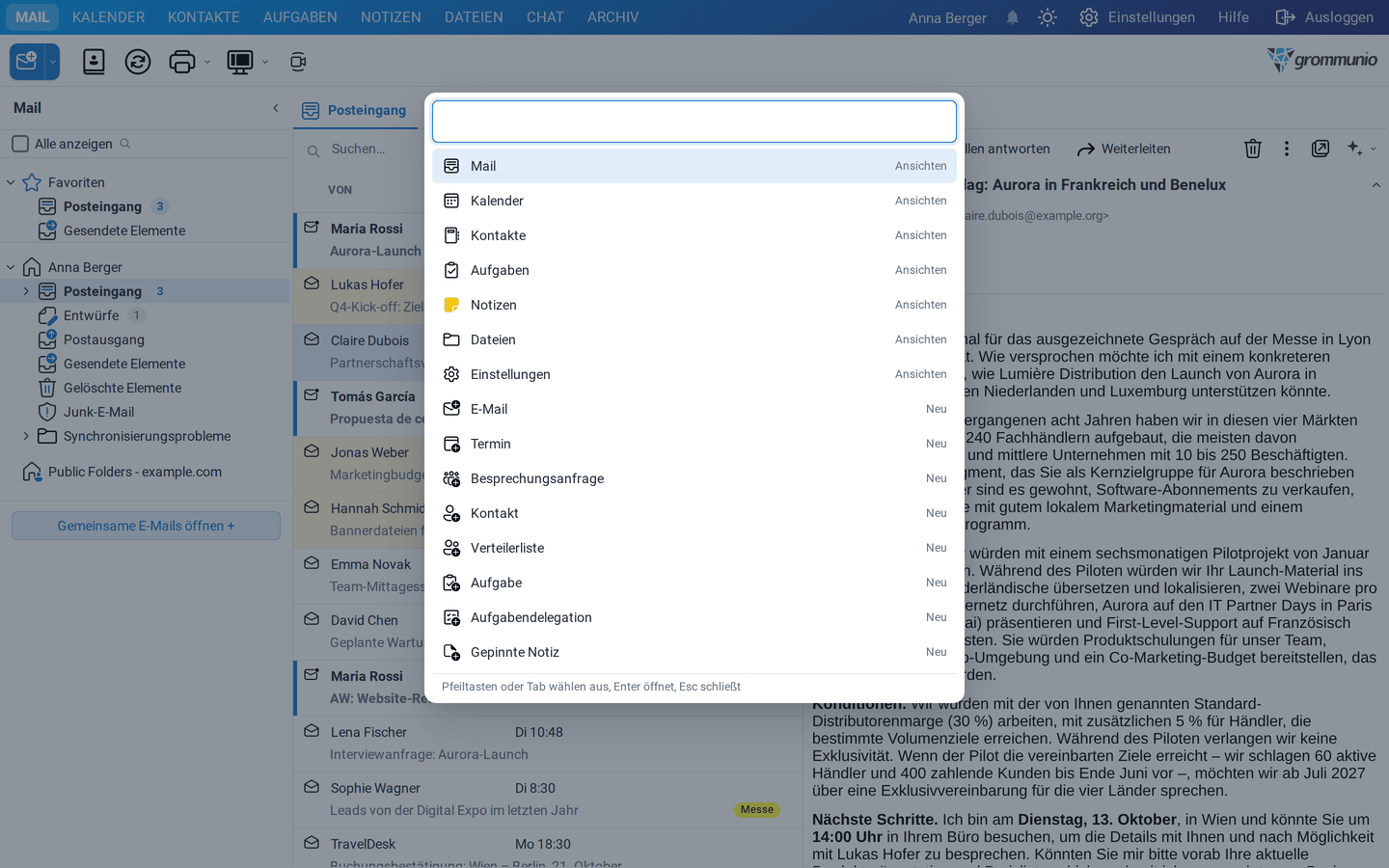Toggle the sun theme brightness icon
Viewport: 1389px width, 868px height.
(x=1048, y=17)
